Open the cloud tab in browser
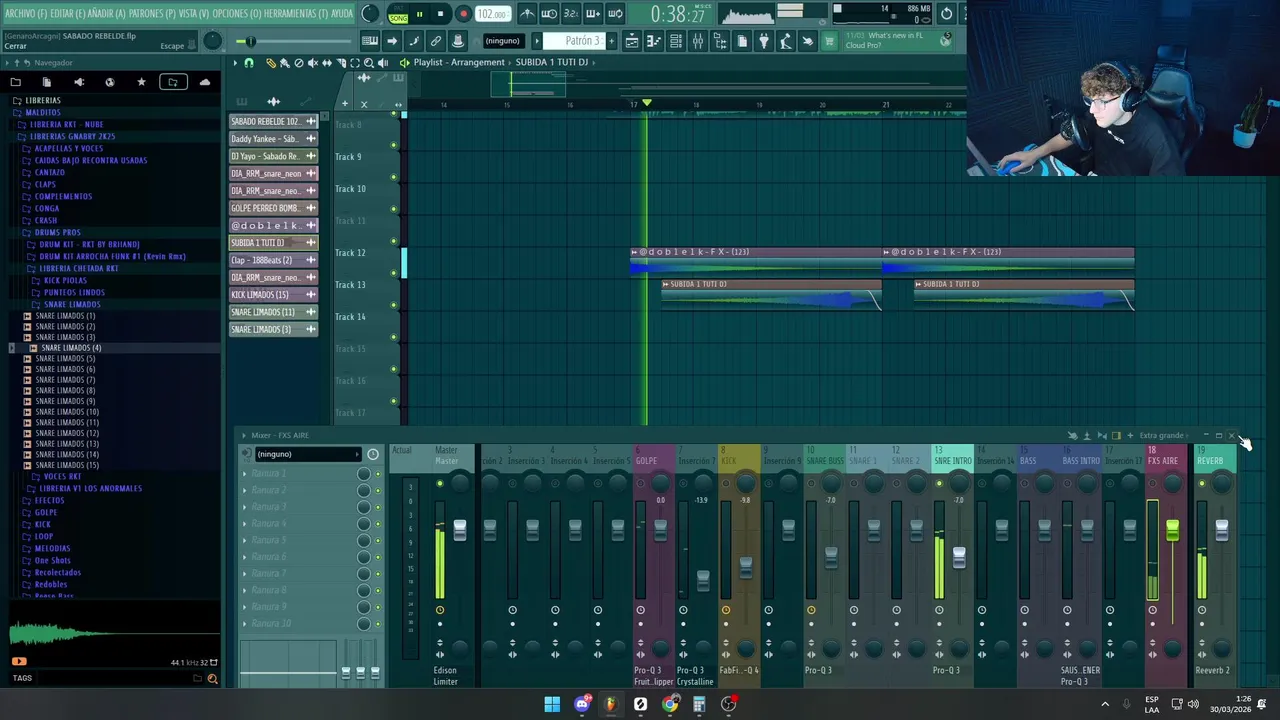The height and width of the screenshot is (720, 1280). (x=205, y=82)
